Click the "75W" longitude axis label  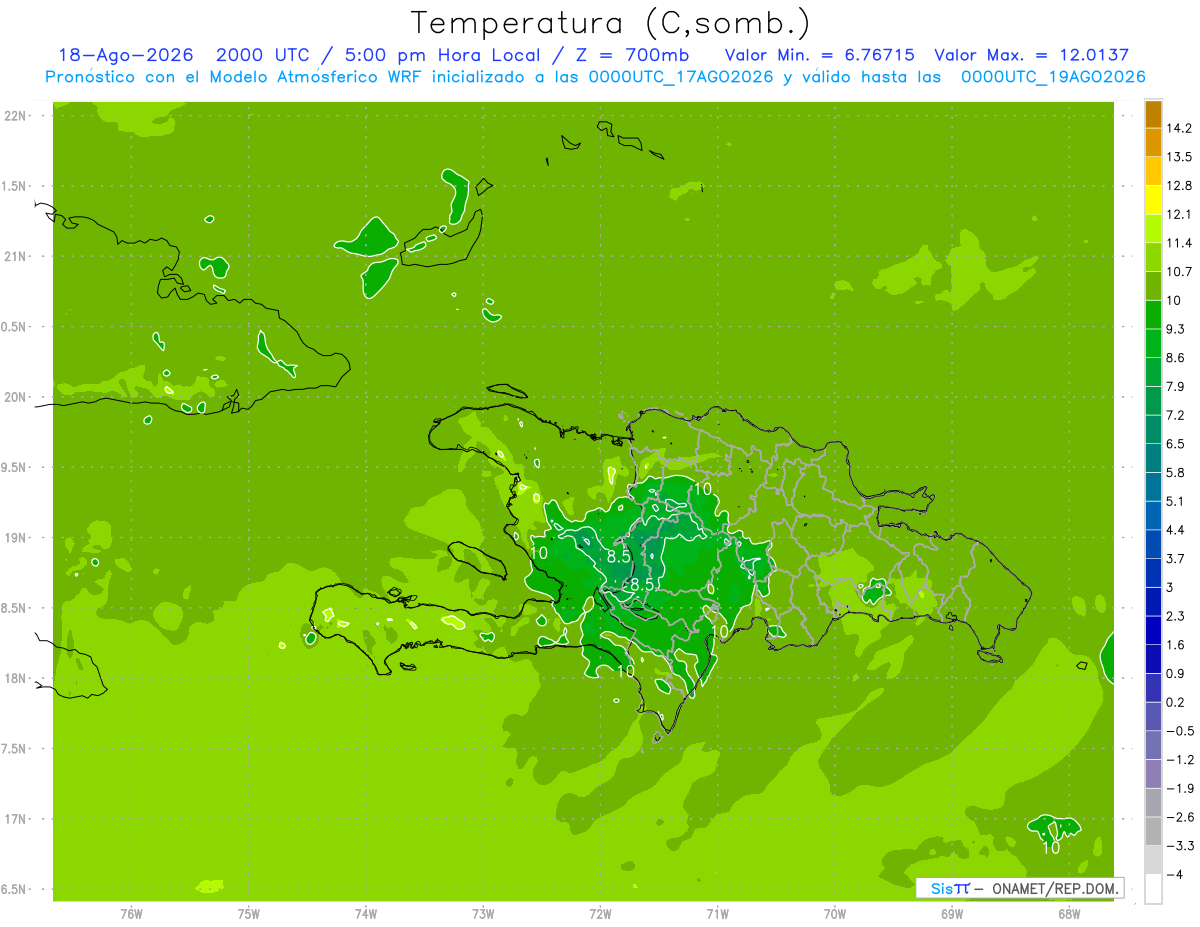pos(248,913)
